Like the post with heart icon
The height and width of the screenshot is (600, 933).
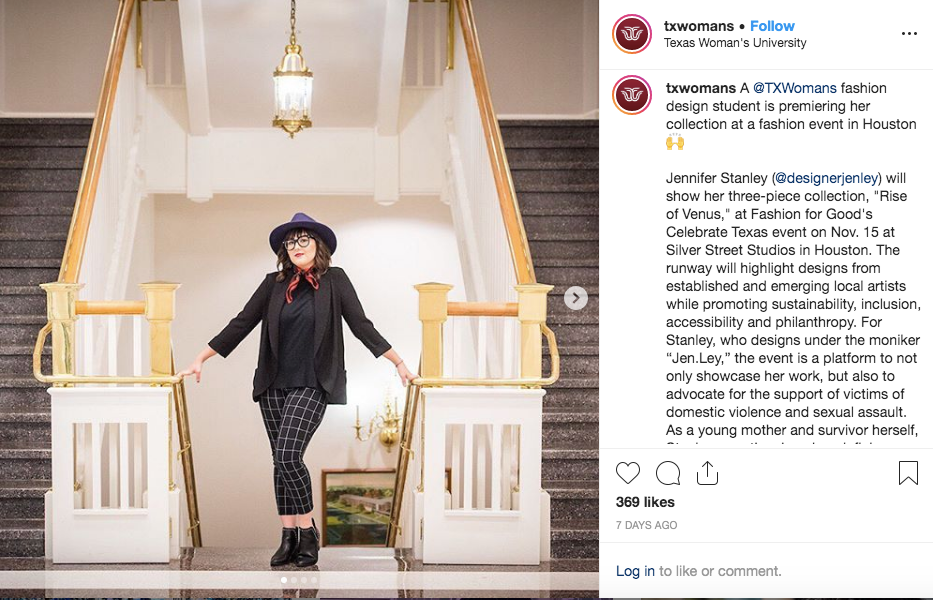627,473
